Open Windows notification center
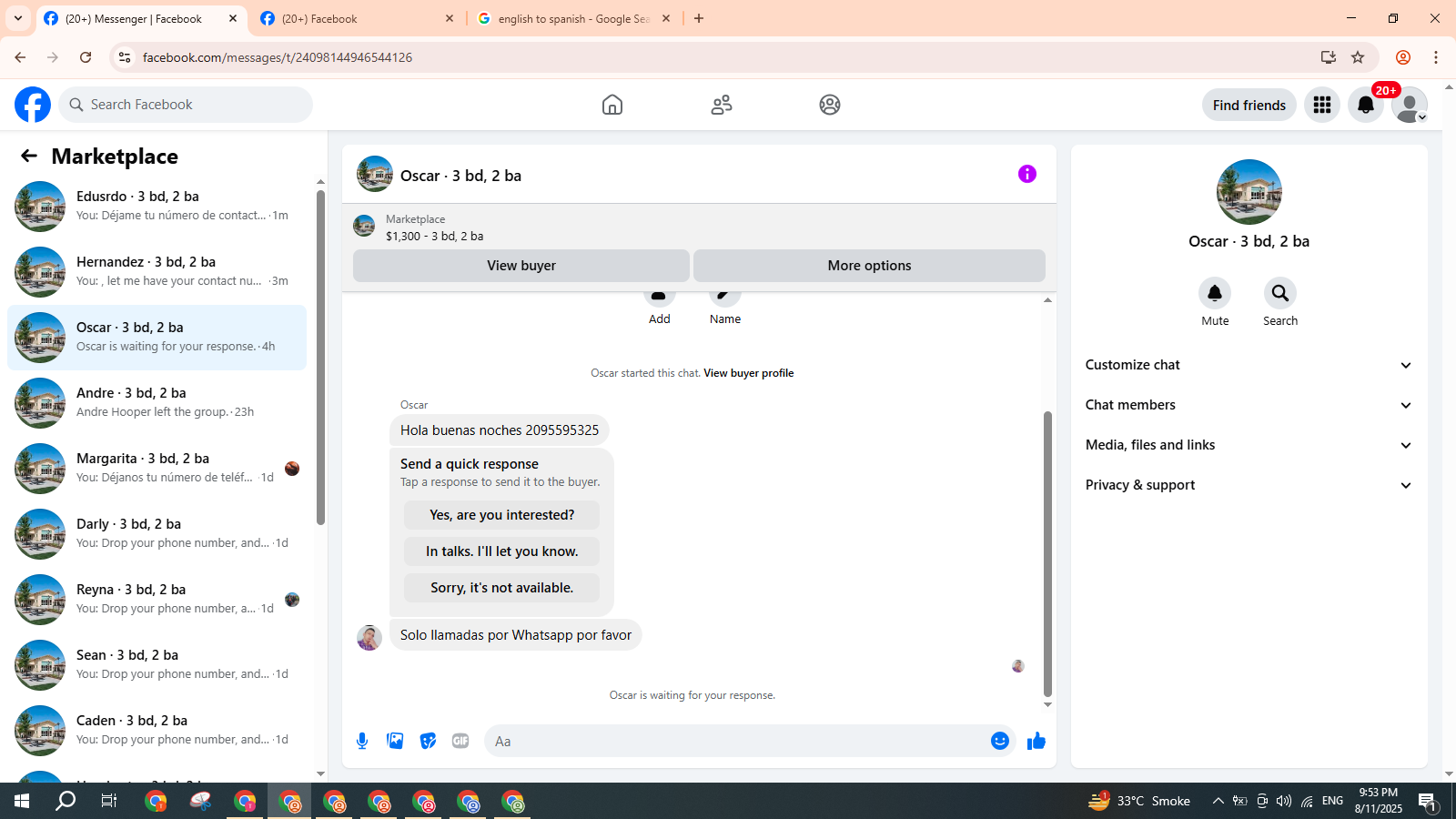Screen dimensions: 1456x819 [x=1428, y=801]
